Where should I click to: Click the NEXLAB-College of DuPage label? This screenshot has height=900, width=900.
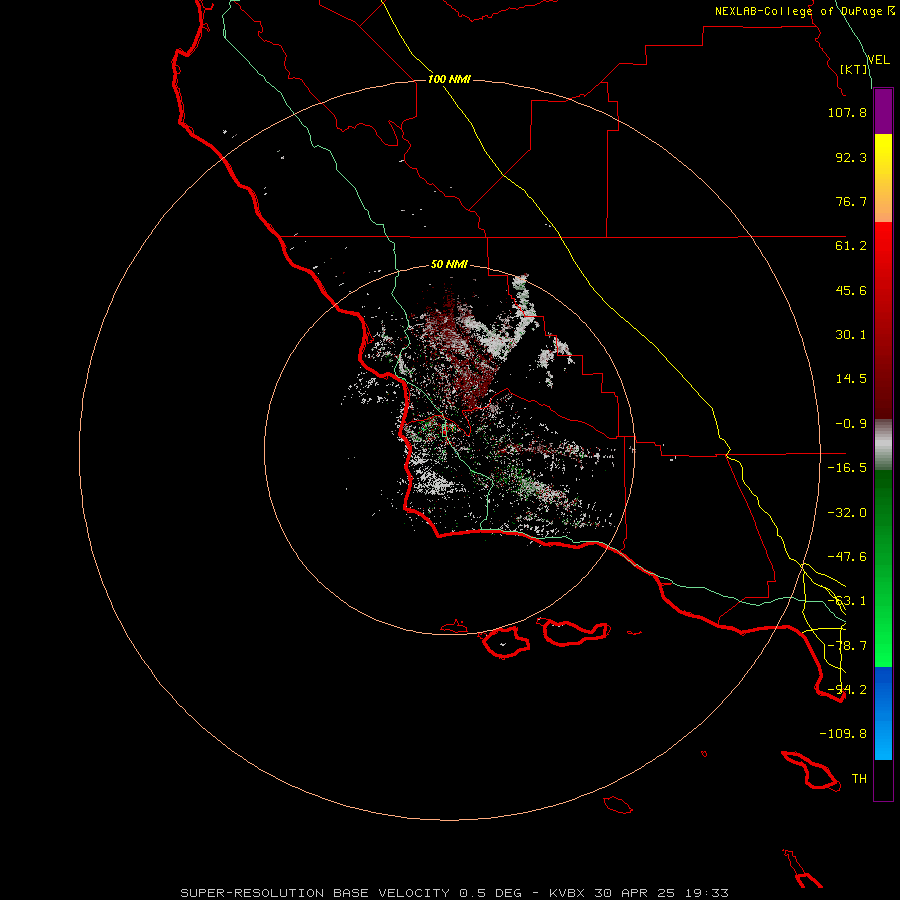(x=804, y=11)
